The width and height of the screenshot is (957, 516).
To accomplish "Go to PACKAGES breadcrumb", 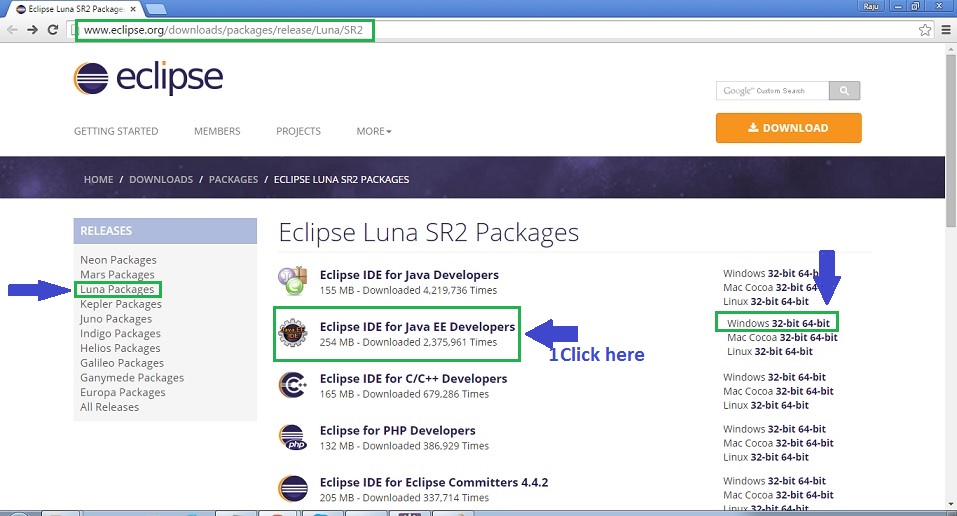I will pyautogui.click(x=233, y=179).
